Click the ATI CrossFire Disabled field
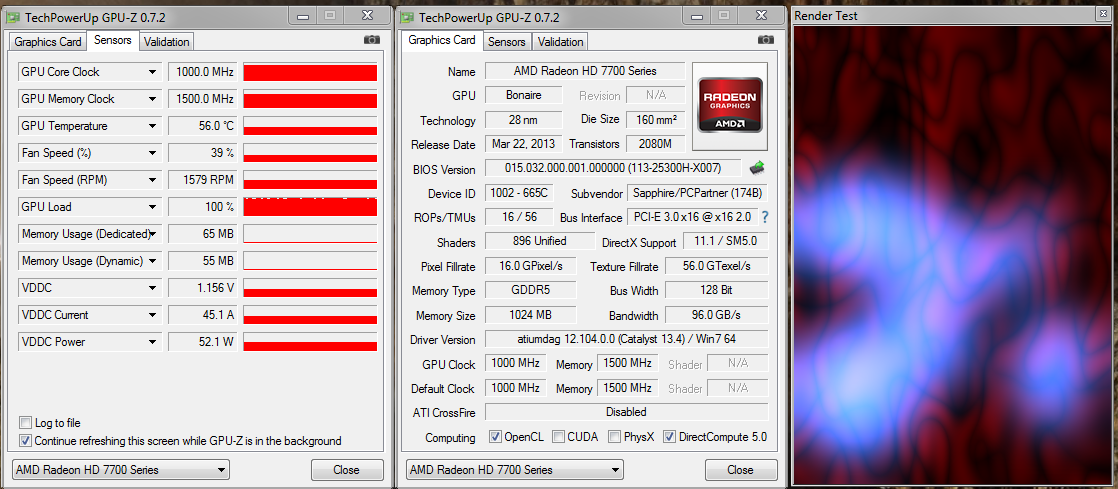 point(627,412)
